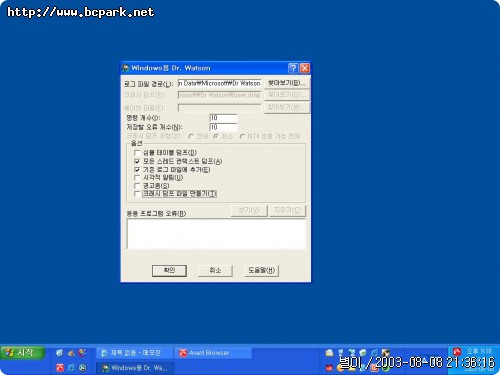The image size is (500, 375).
Task: Click 찾아보기 button for 웨이브 파일 row
Action: tap(287, 107)
